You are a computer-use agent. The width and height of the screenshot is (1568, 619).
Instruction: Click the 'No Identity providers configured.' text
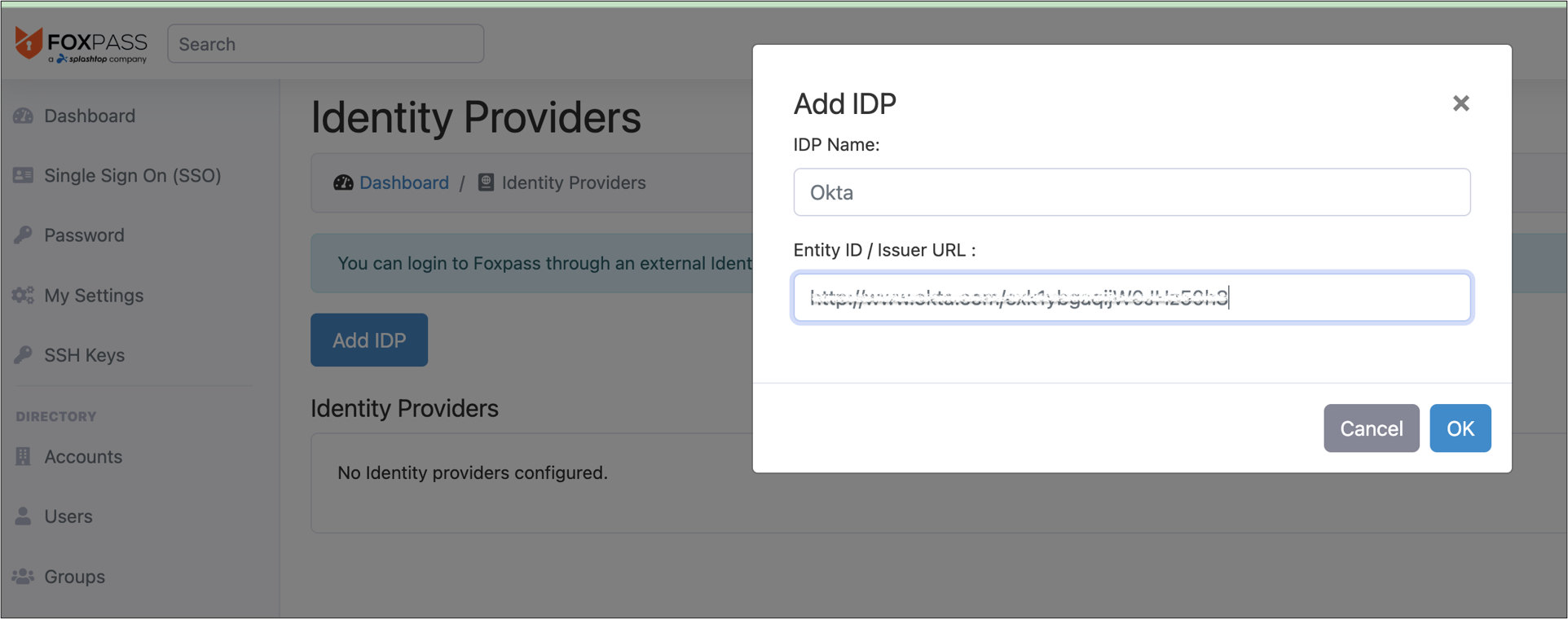[x=473, y=472]
